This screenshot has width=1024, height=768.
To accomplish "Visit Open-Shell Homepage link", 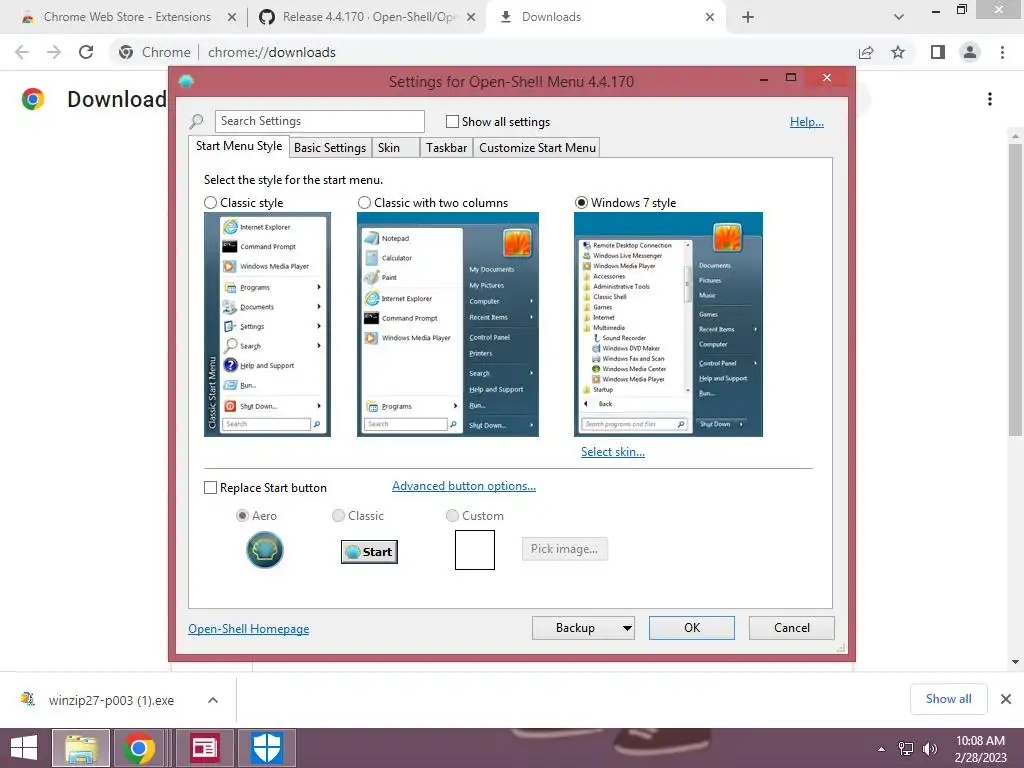I will [249, 629].
